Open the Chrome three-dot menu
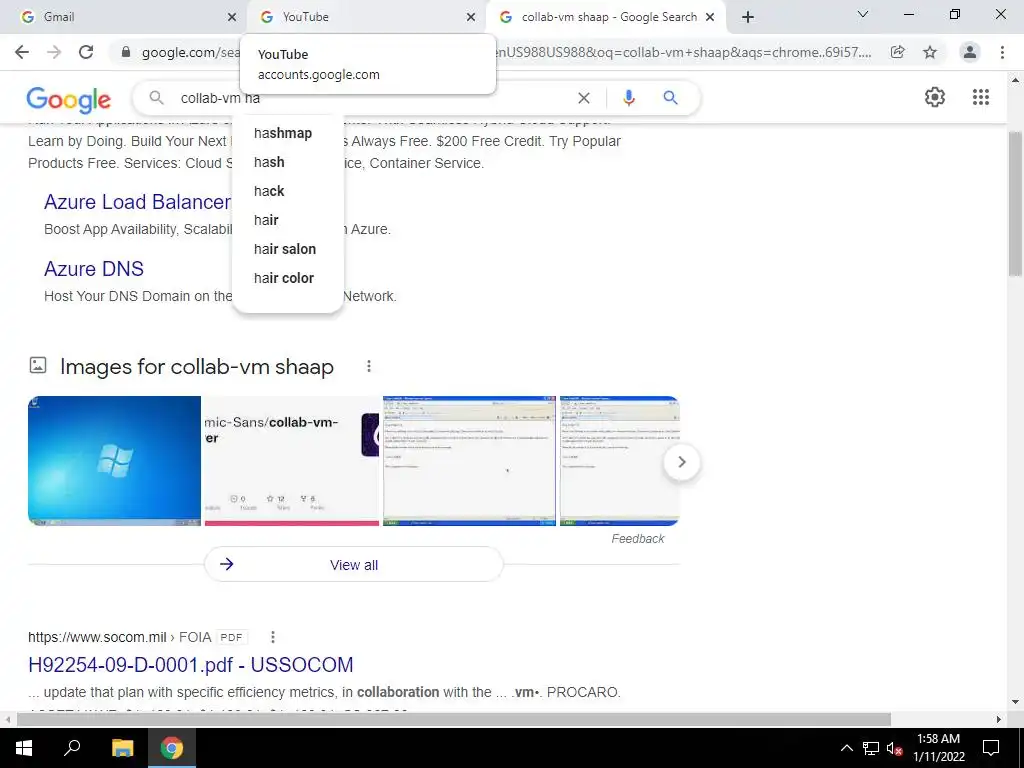The width and height of the screenshot is (1024, 768). [1002, 52]
